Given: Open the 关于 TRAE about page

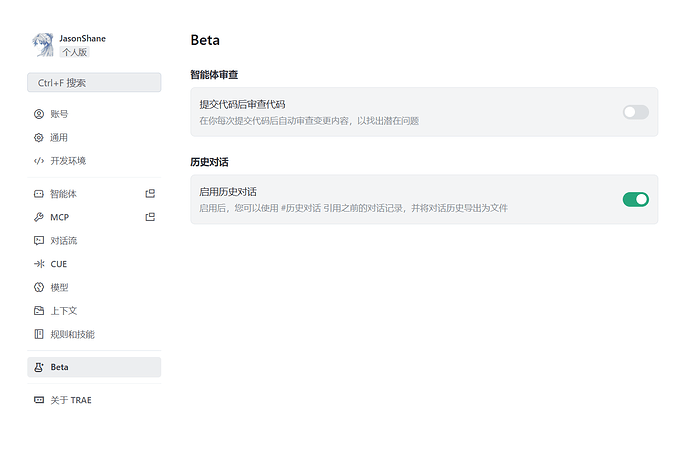Looking at the screenshot, I should pyautogui.click(x=94, y=400).
